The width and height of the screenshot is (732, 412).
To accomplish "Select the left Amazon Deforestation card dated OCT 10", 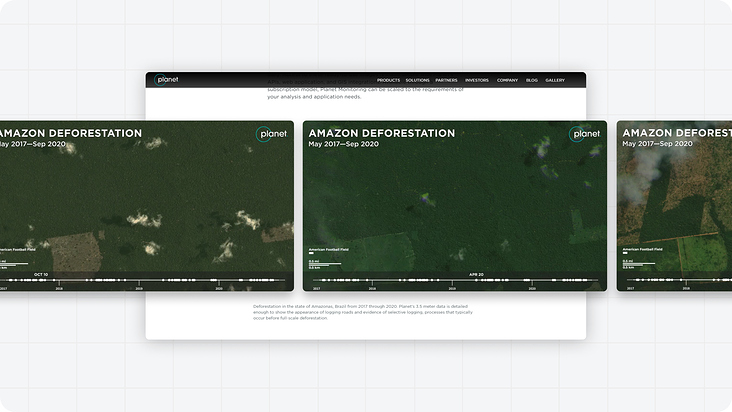I will tap(147, 206).
